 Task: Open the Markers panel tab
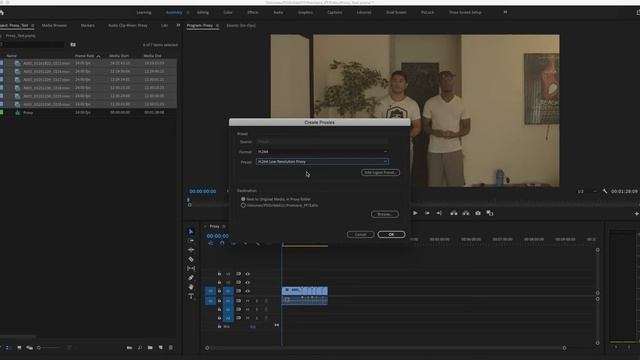click(x=87, y=25)
